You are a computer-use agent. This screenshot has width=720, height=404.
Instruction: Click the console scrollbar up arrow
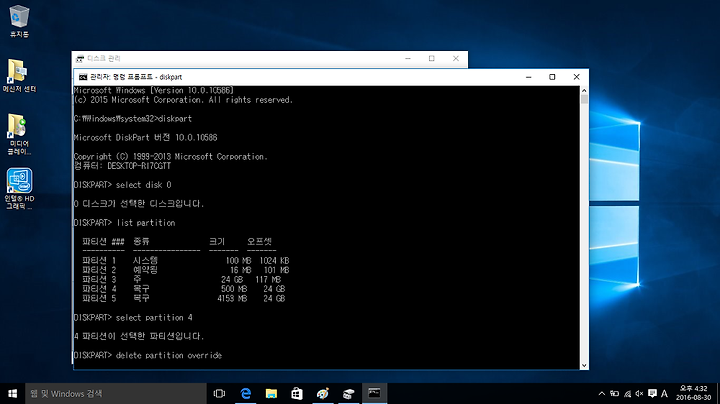584,90
